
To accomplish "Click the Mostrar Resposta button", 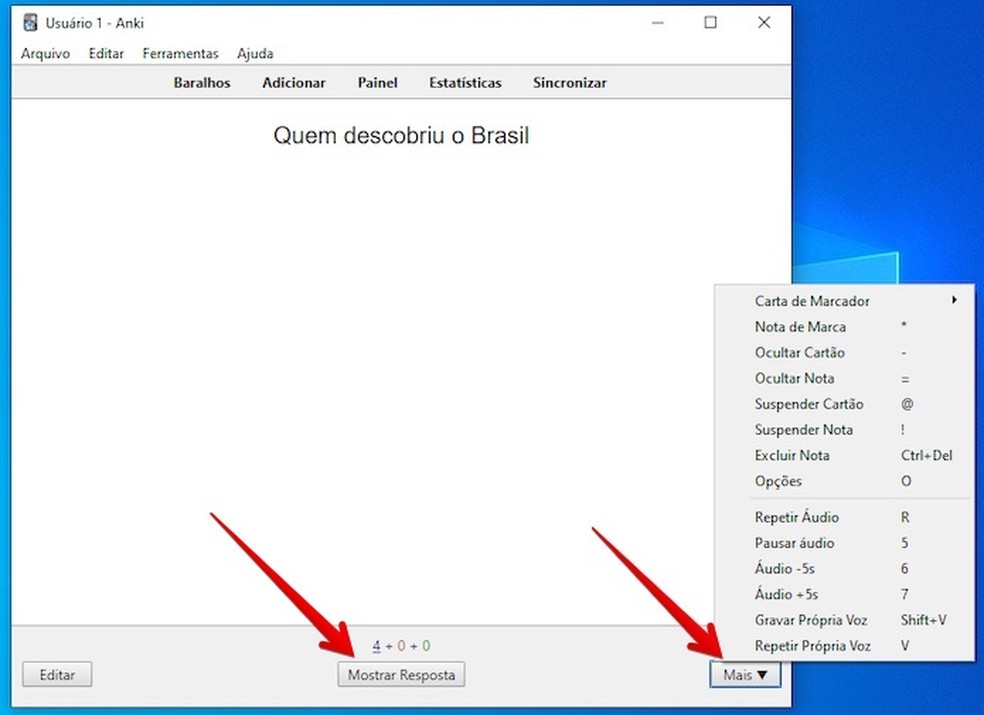I will pos(401,674).
